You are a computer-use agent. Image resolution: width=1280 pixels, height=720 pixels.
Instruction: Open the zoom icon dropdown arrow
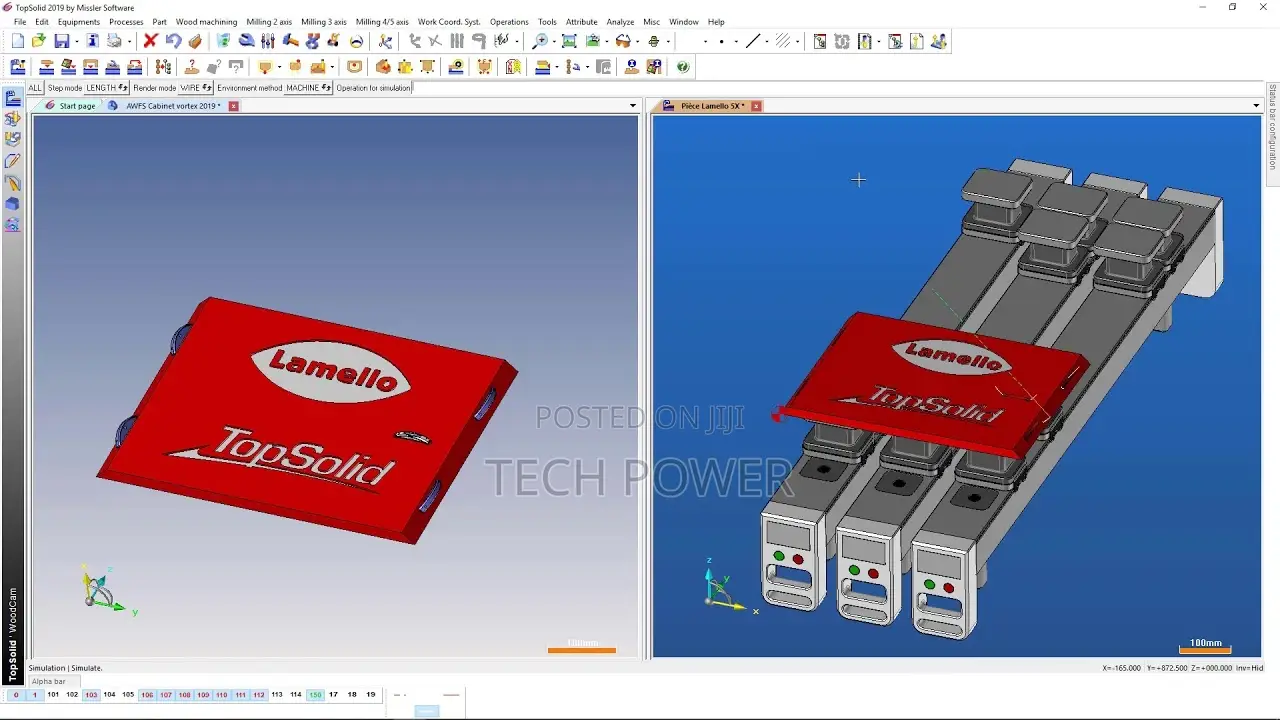pos(553,42)
